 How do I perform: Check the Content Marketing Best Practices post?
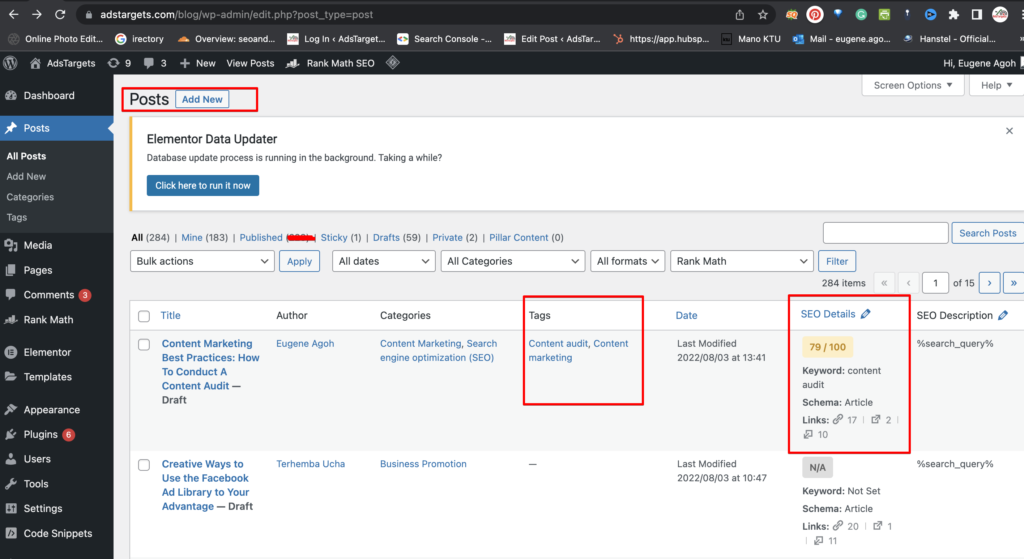pos(144,344)
